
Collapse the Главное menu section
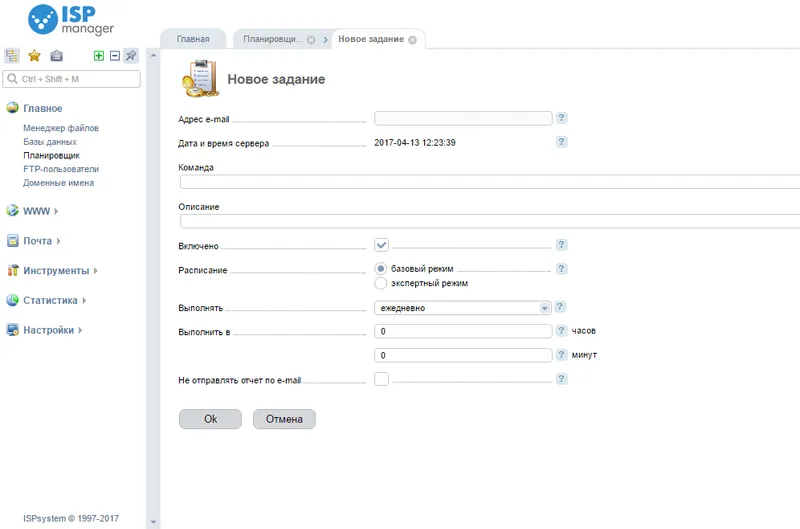43,108
